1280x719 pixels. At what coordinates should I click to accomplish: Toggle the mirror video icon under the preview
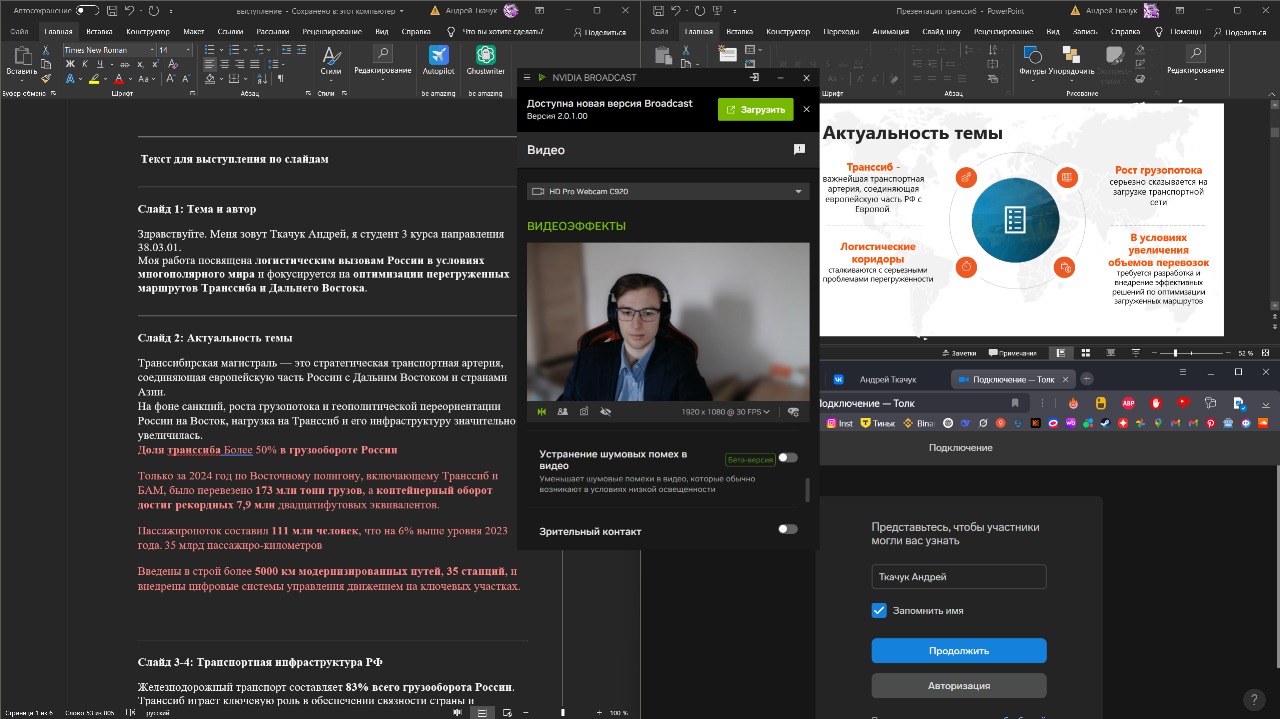[541, 411]
